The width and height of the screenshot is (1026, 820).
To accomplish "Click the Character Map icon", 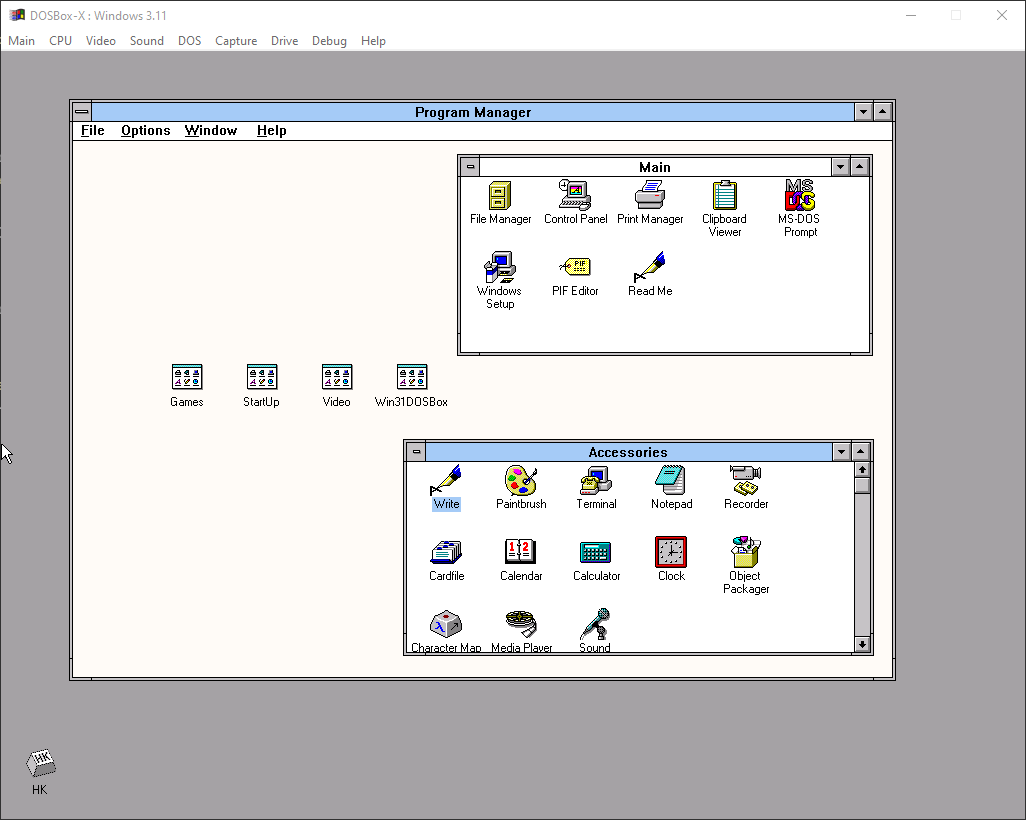I will (446, 624).
